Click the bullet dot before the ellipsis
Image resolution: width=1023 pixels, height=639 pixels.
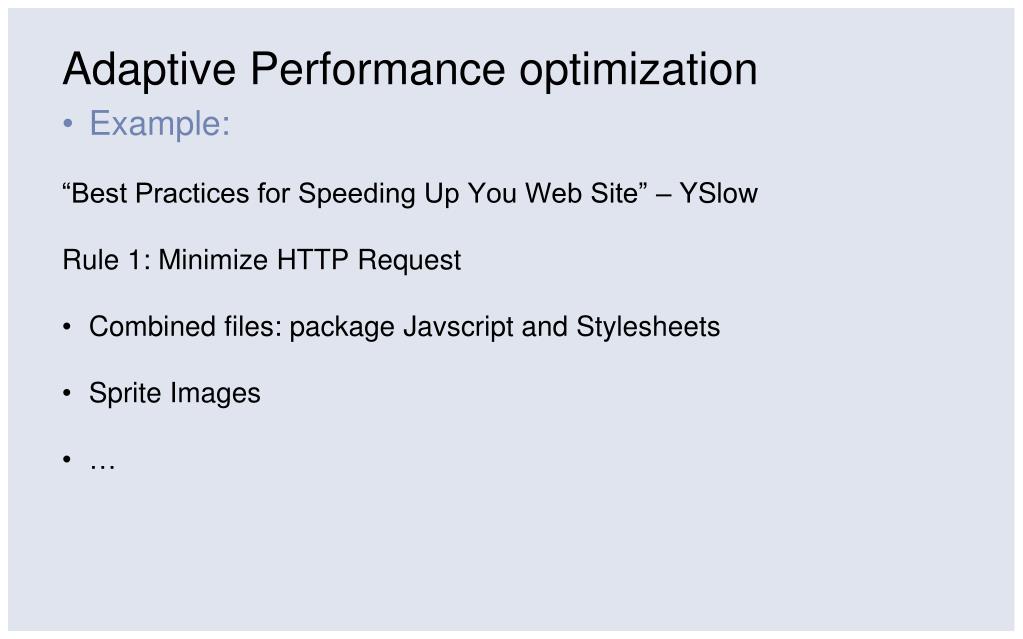[x=67, y=460]
